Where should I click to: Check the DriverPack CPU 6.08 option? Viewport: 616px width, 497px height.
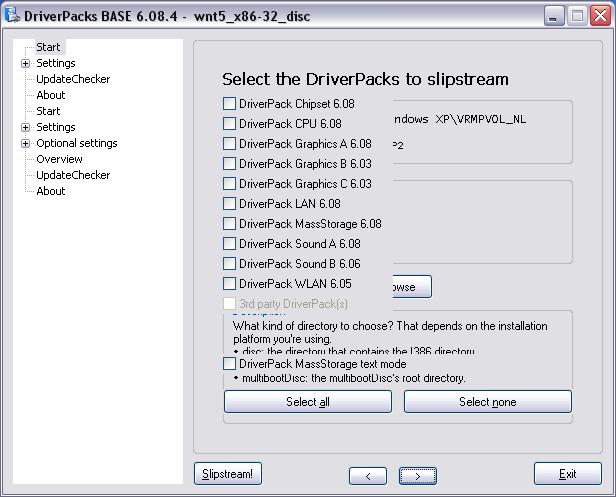230,124
